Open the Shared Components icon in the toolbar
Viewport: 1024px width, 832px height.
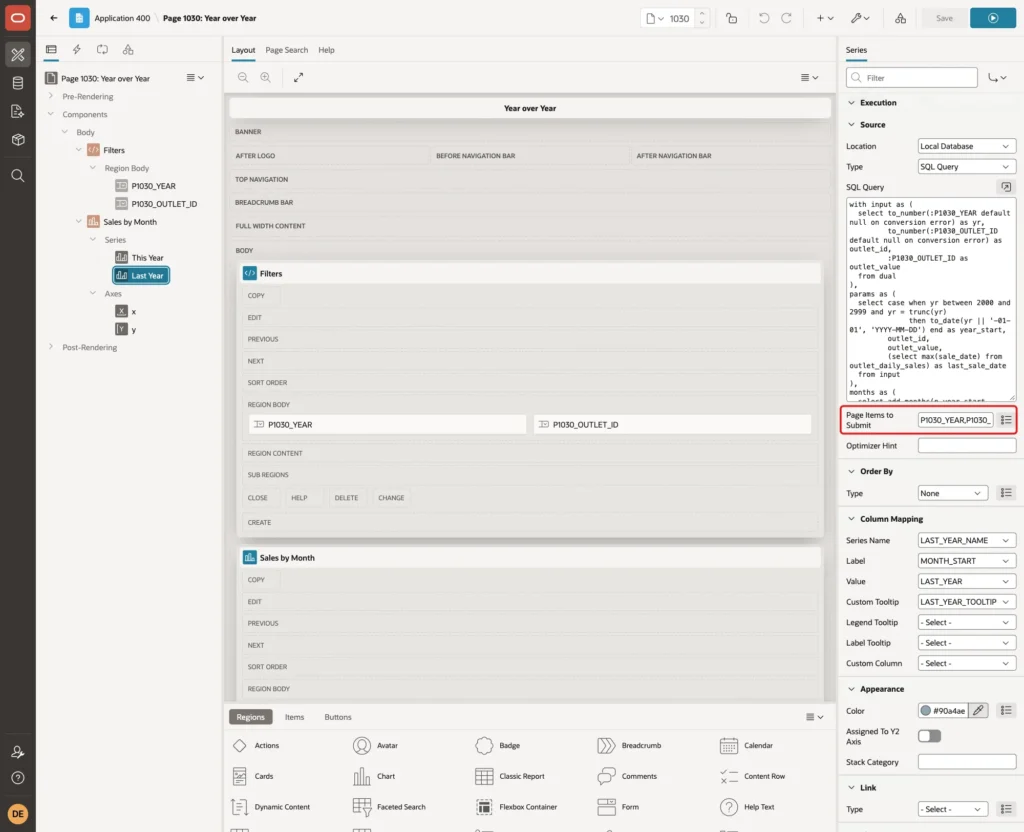pos(901,18)
